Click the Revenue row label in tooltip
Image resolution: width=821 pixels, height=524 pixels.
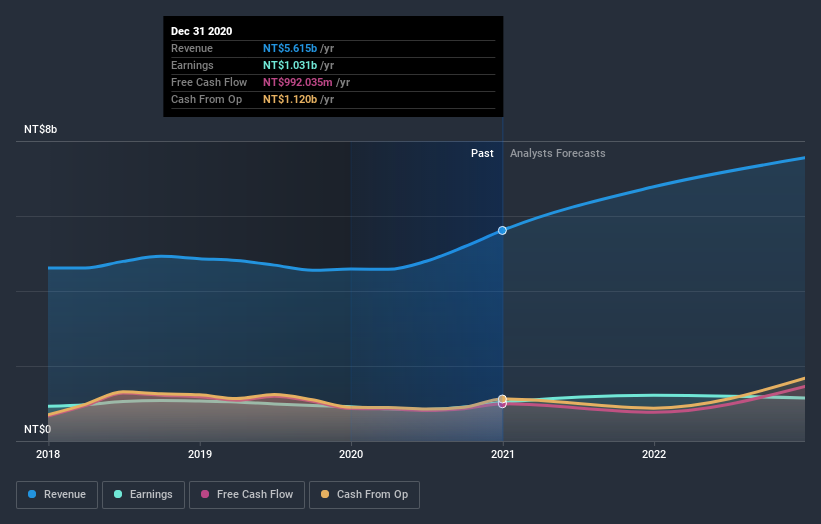pos(192,48)
